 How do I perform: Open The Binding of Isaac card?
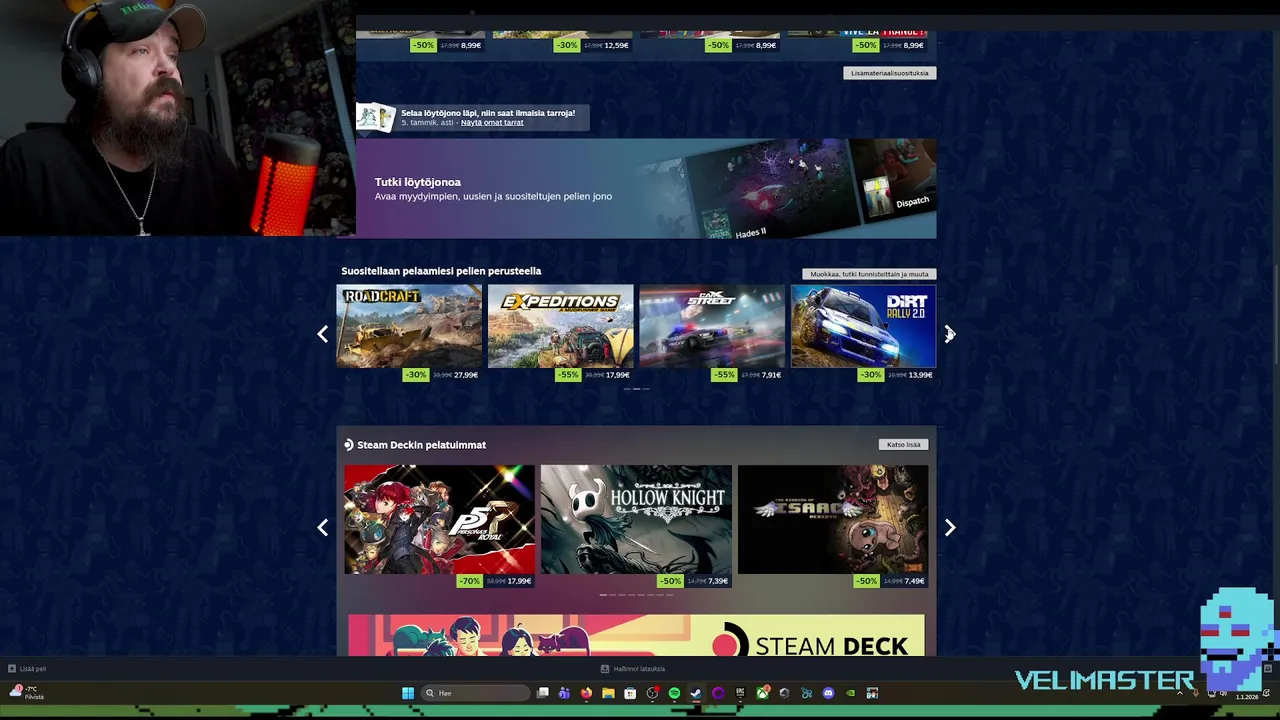point(833,519)
